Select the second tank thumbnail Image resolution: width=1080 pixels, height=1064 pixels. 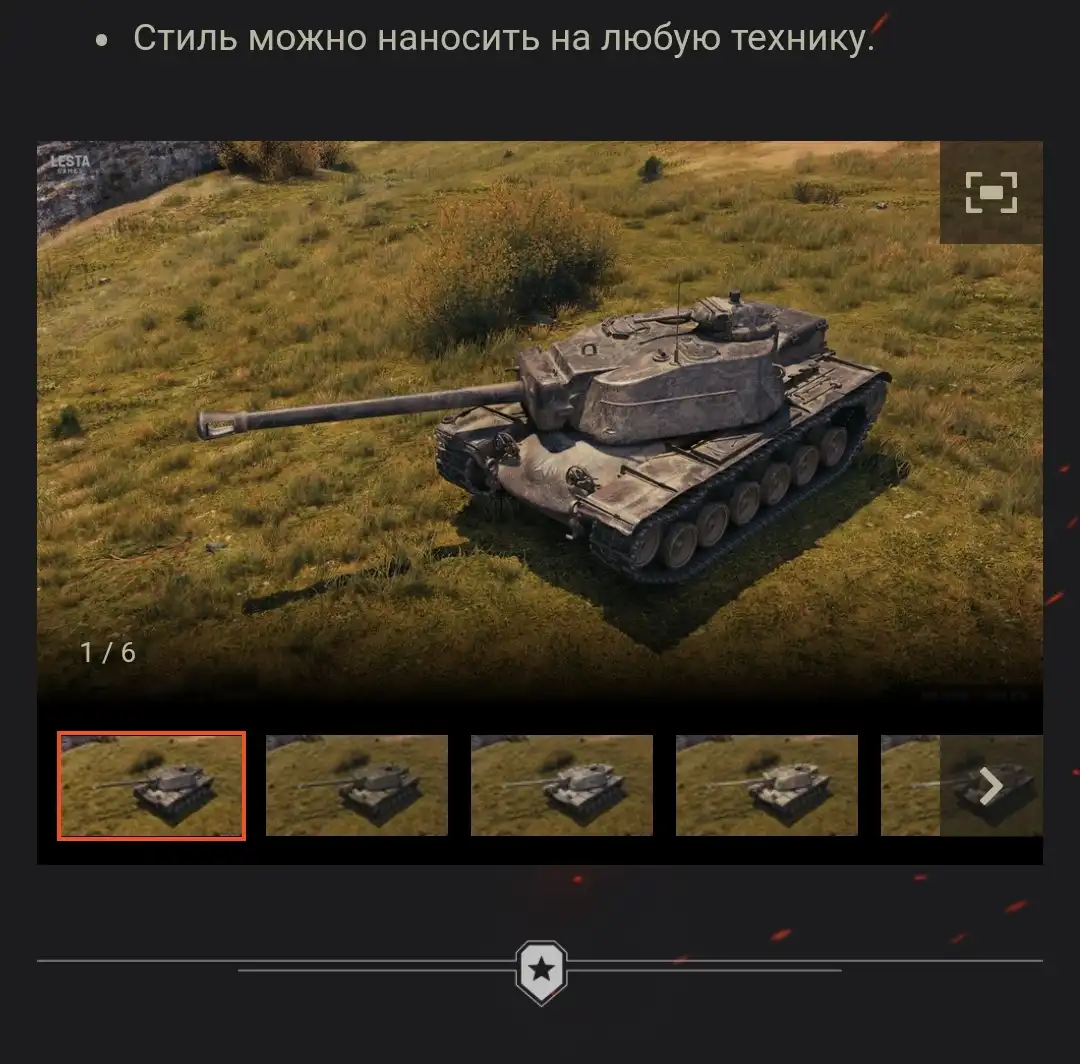357,785
